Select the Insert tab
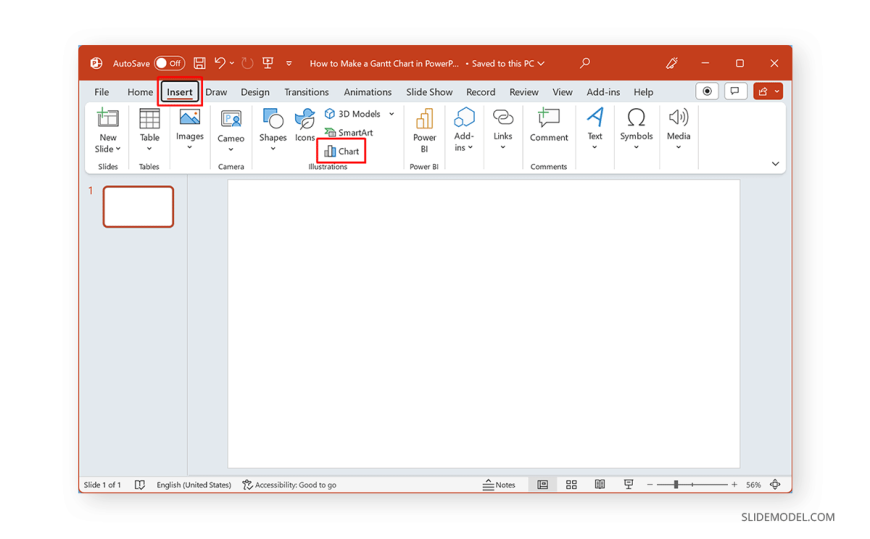The width and height of the screenshot is (870, 539). [x=179, y=92]
